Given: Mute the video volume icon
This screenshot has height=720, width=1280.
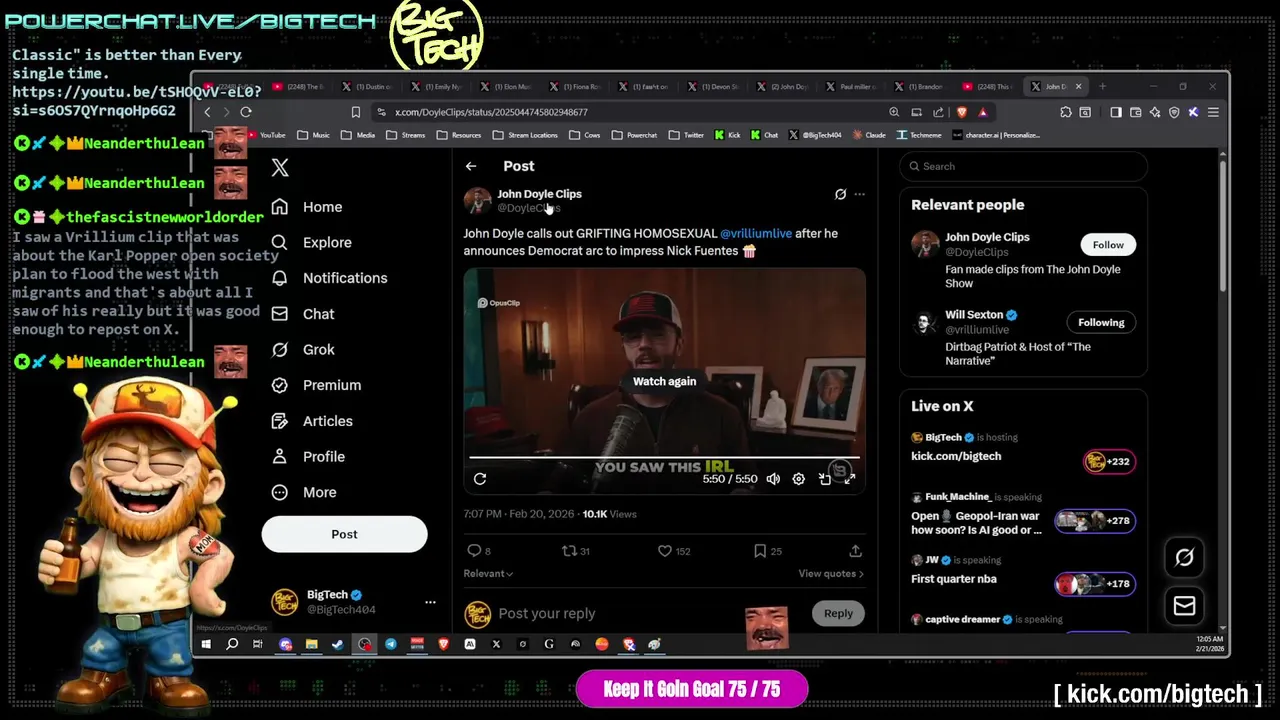Looking at the screenshot, I should tap(773, 479).
